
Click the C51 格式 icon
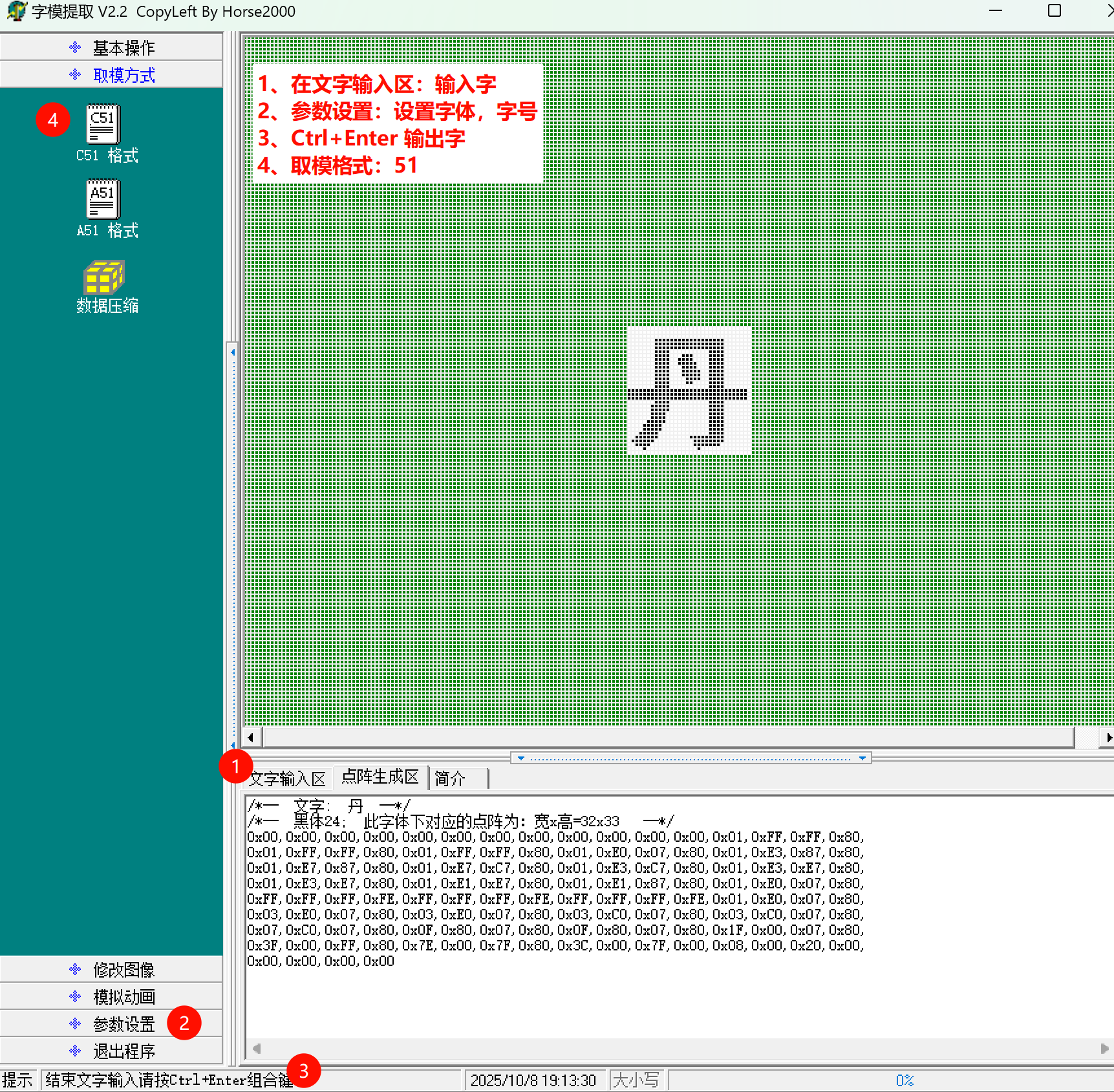[x=103, y=124]
